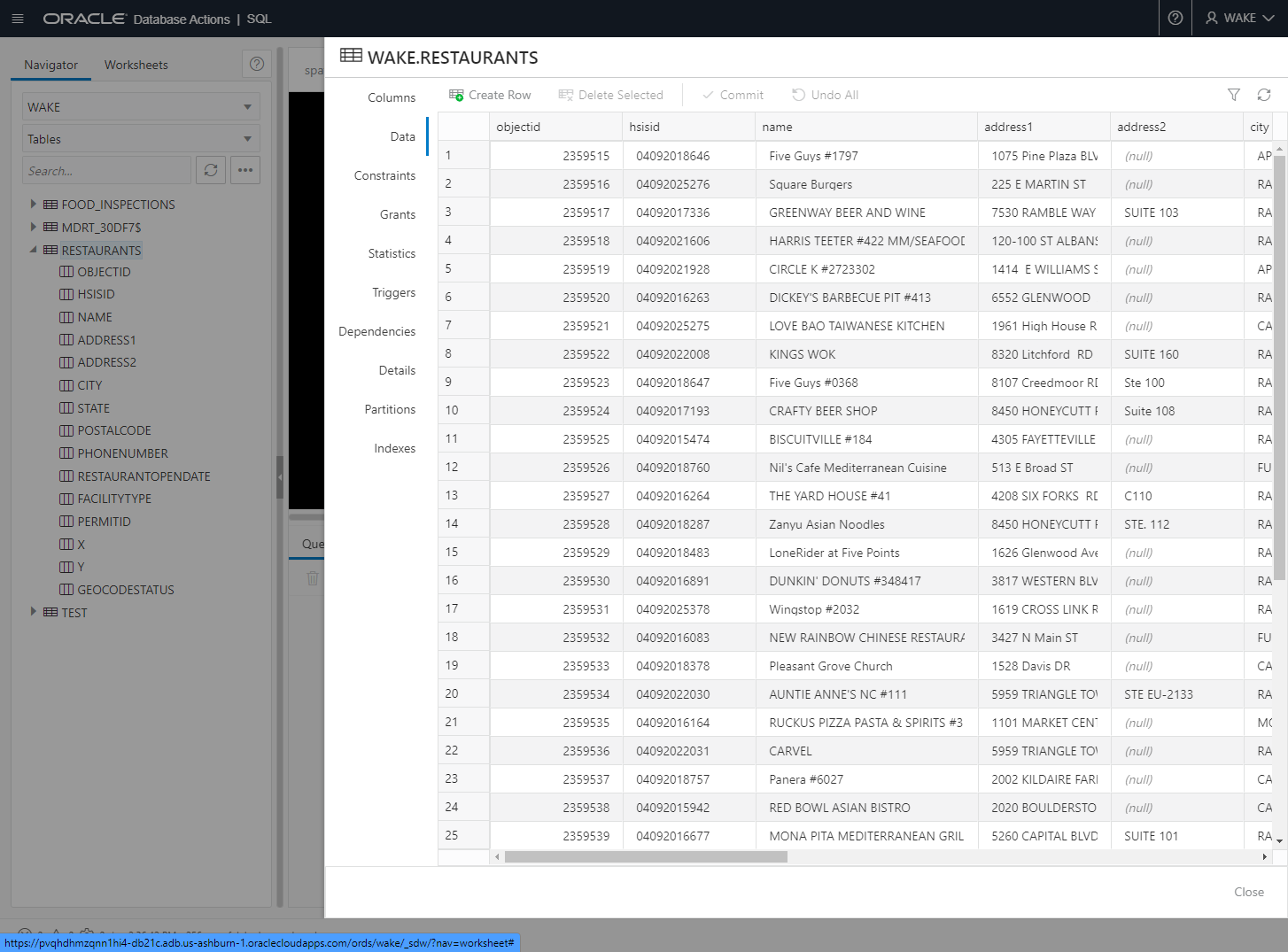Click Undo All button

[x=825, y=95]
